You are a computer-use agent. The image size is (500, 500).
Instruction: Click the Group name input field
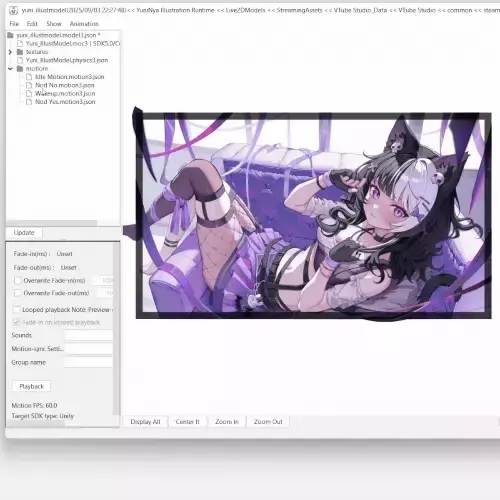pyautogui.click(x=88, y=362)
